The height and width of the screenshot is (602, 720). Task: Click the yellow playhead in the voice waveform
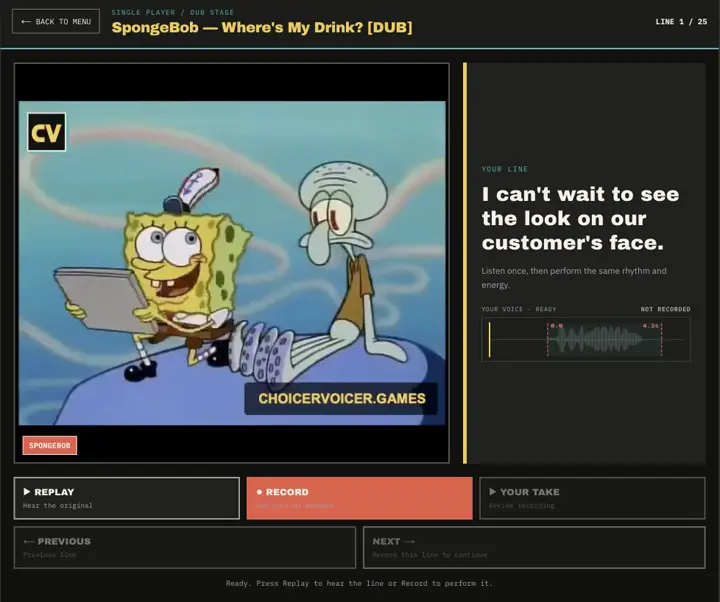pyautogui.click(x=489, y=339)
